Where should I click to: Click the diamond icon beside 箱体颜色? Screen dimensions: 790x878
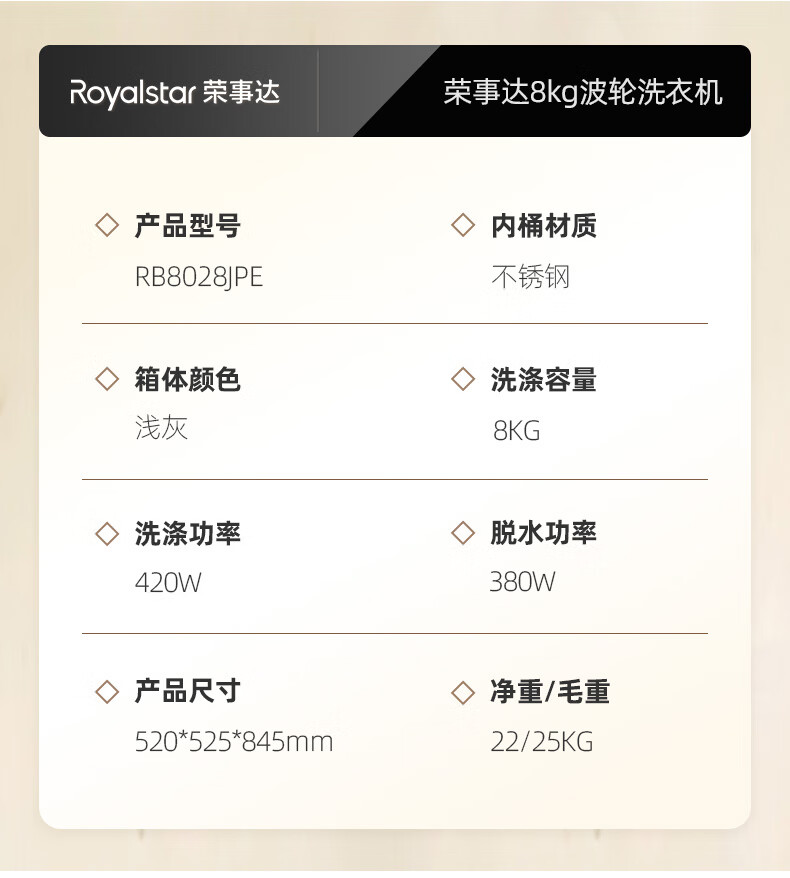106,380
